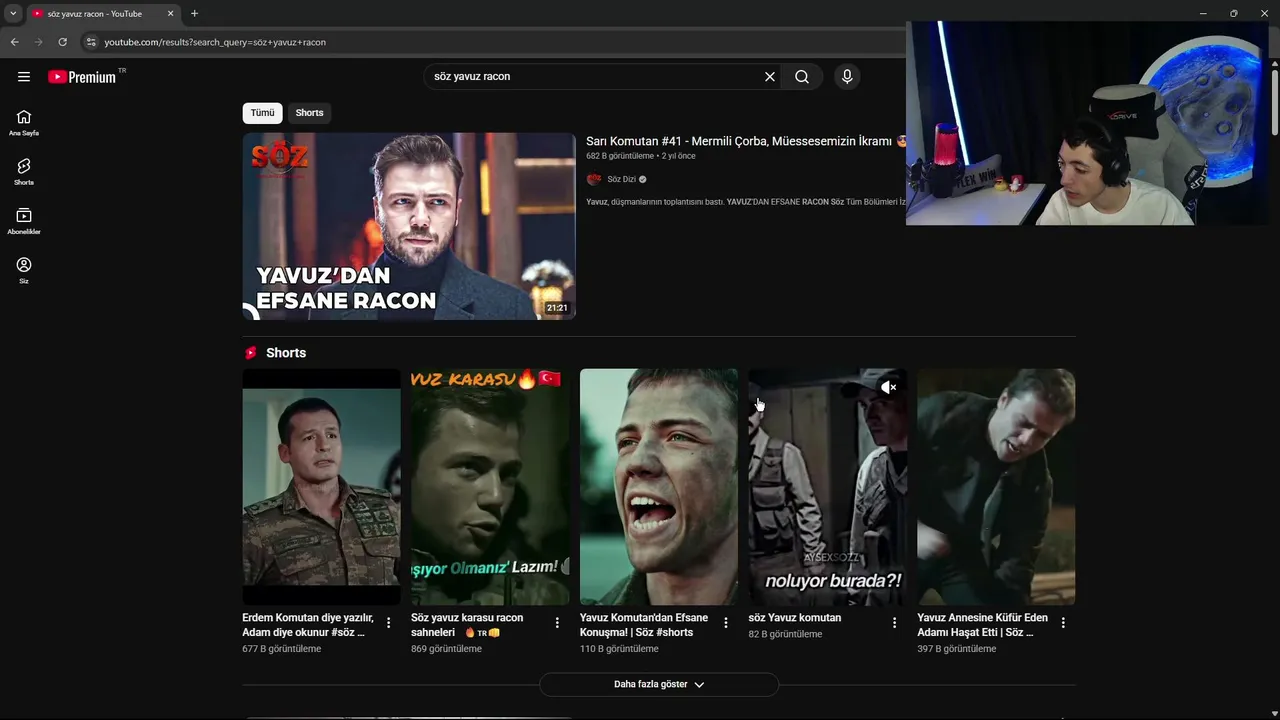Viewport: 1280px width, 720px height.
Task: Open Yavuz Annesine Küfür Eden Adamı title
Action: (983, 625)
